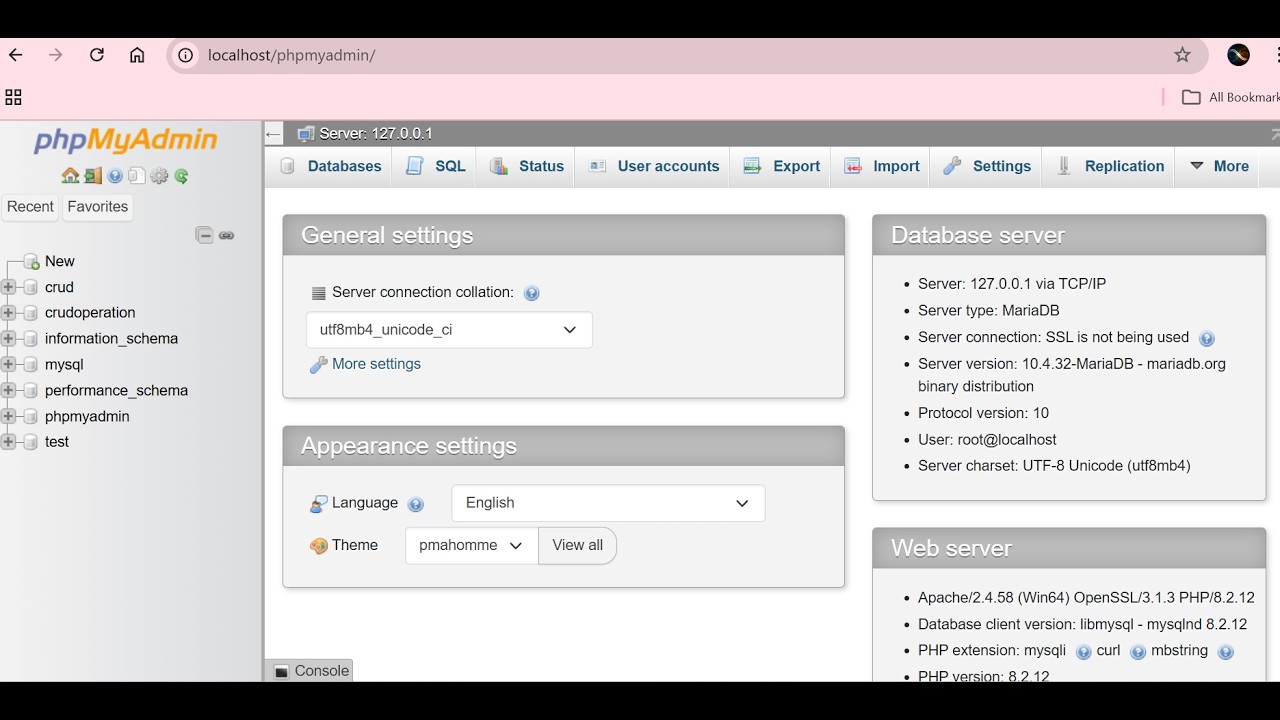Click the phpMyAdmin home icon

(70, 176)
